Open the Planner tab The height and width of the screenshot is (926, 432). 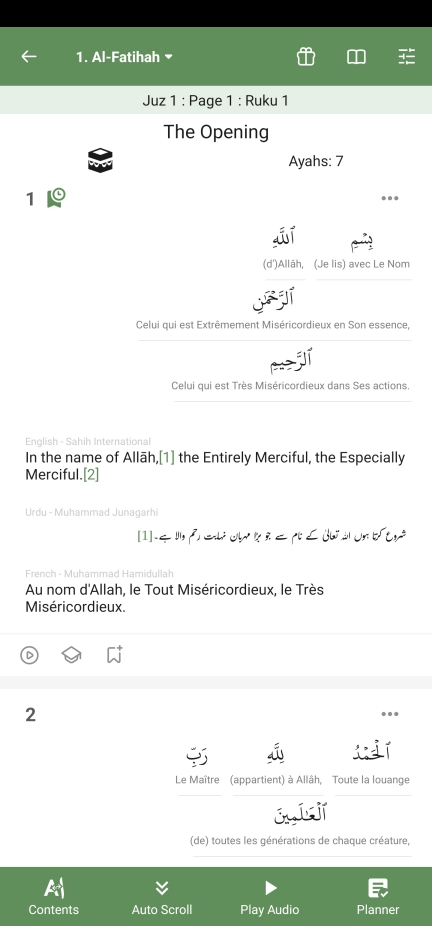pyautogui.click(x=378, y=896)
